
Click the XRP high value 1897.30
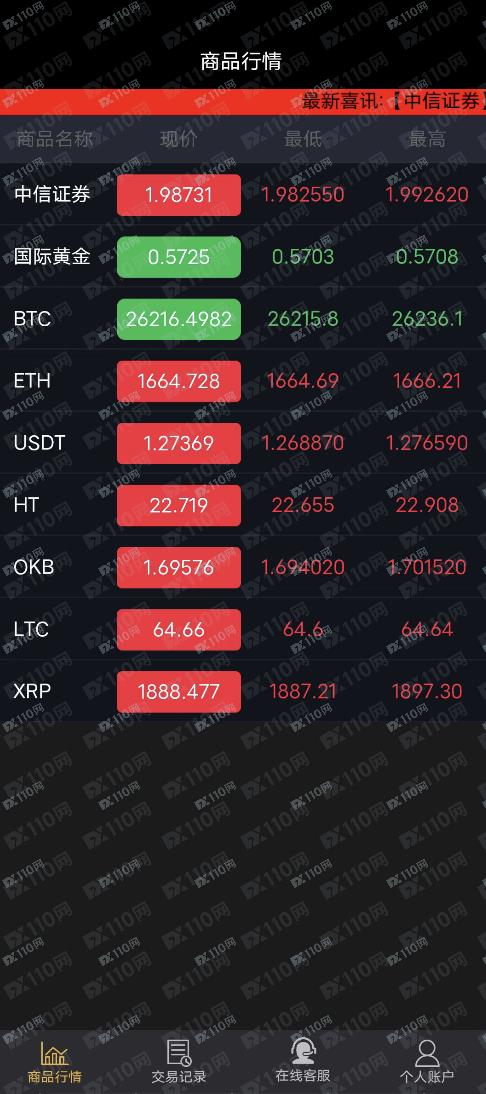[x=427, y=691]
